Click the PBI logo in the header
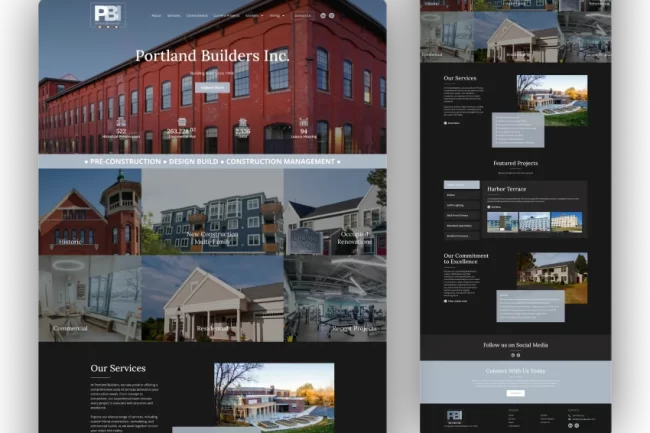This screenshot has height=433, width=650. pyautogui.click(x=107, y=16)
